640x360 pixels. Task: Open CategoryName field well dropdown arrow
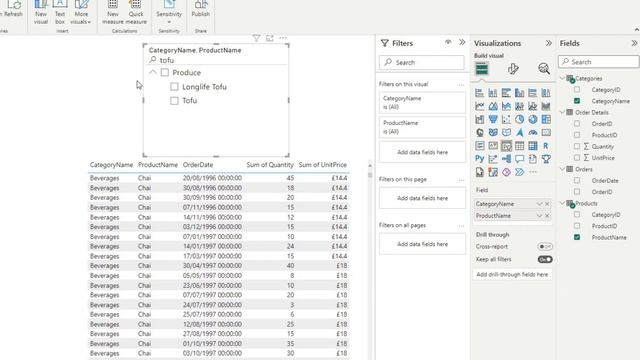(x=540, y=204)
